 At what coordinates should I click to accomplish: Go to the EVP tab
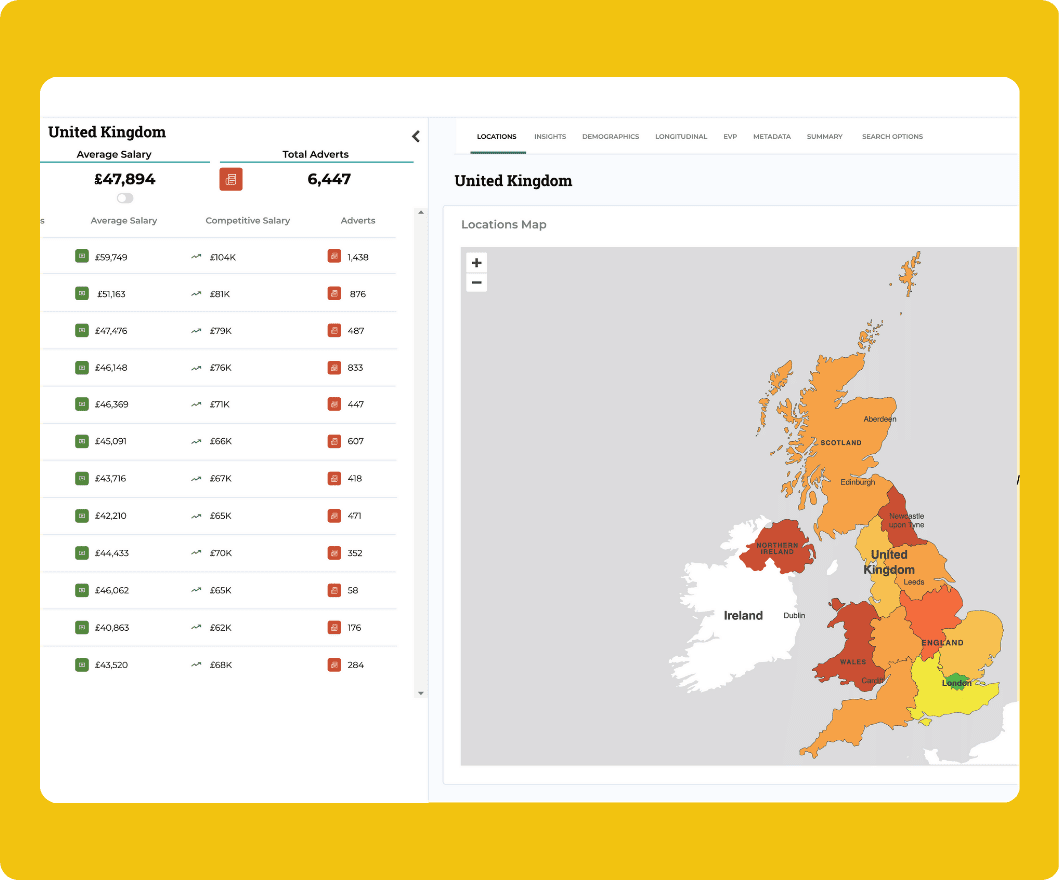[730, 137]
